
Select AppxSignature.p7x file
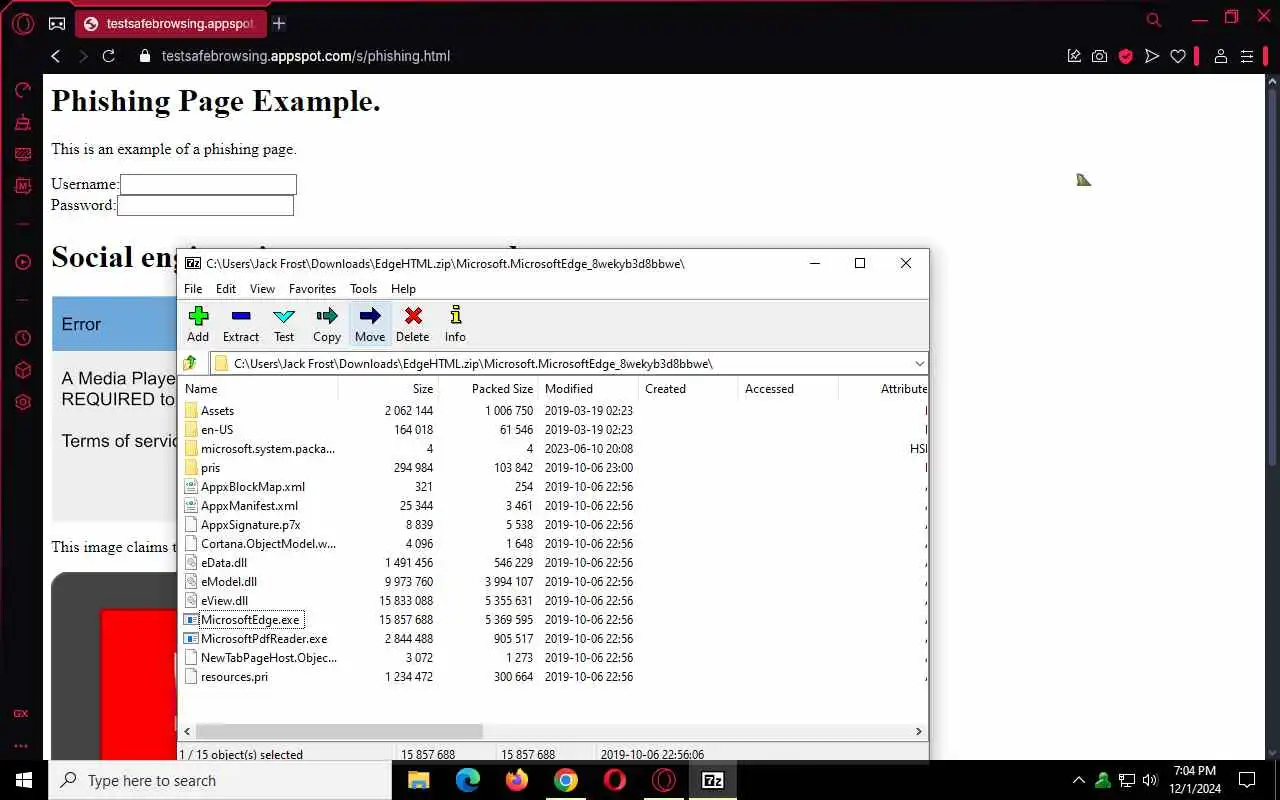pos(243,525)
